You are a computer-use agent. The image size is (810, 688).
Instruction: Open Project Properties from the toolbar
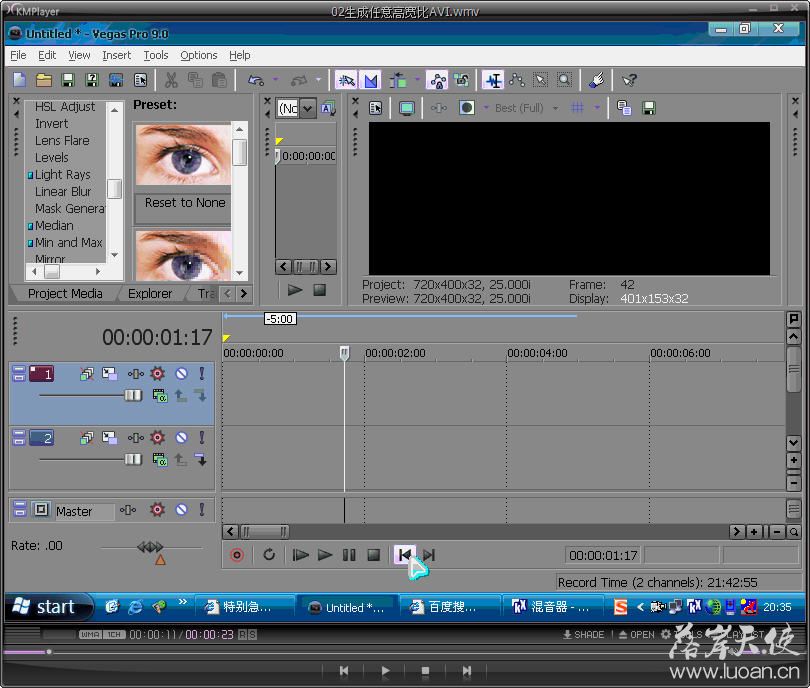[x=141, y=80]
